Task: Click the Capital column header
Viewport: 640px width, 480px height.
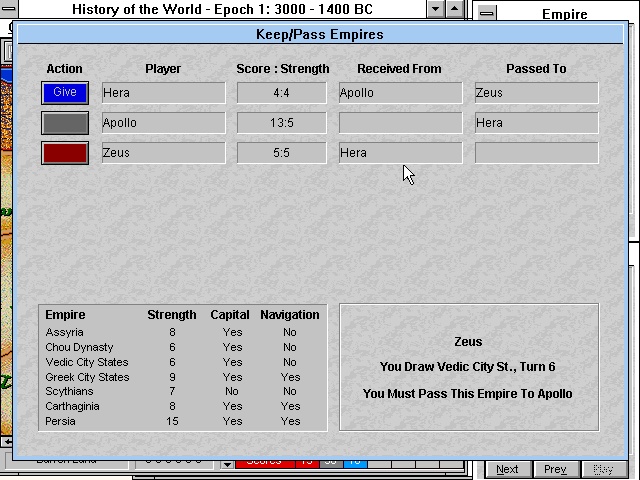Action: pos(230,315)
